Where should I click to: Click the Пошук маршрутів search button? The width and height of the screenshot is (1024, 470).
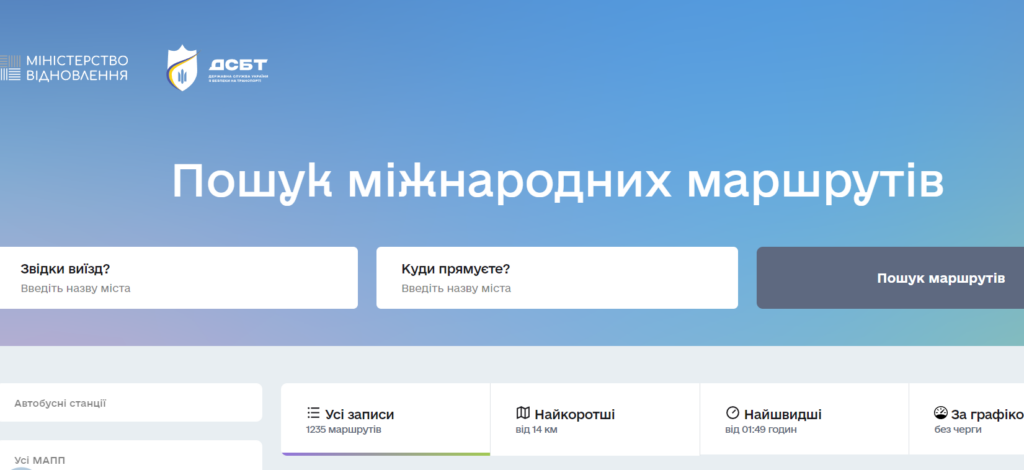click(890, 278)
